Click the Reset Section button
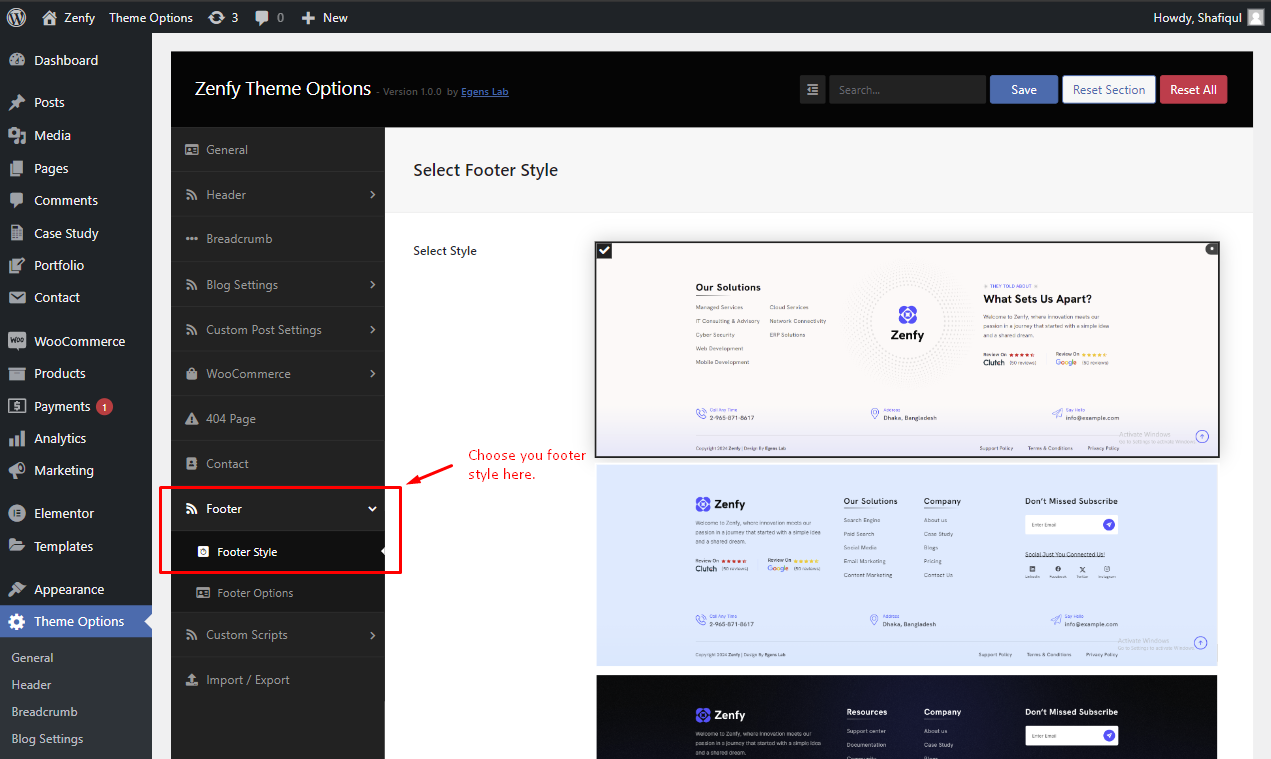The height and width of the screenshot is (759, 1271). pyautogui.click(x=1109, y=89)
